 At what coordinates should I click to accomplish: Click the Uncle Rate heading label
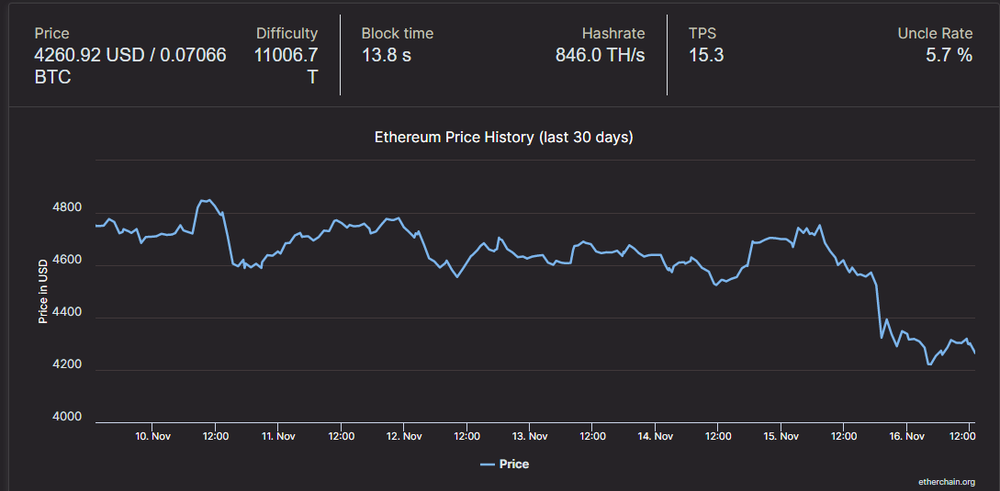(936, 33)
